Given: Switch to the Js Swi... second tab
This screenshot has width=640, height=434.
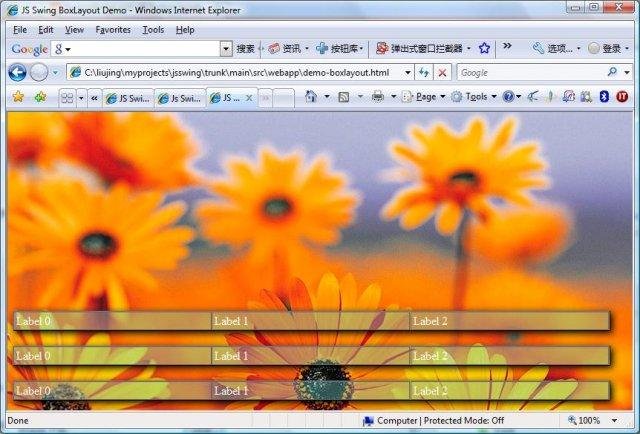Looking at the screenshot, I should click(x=180, y=98).
